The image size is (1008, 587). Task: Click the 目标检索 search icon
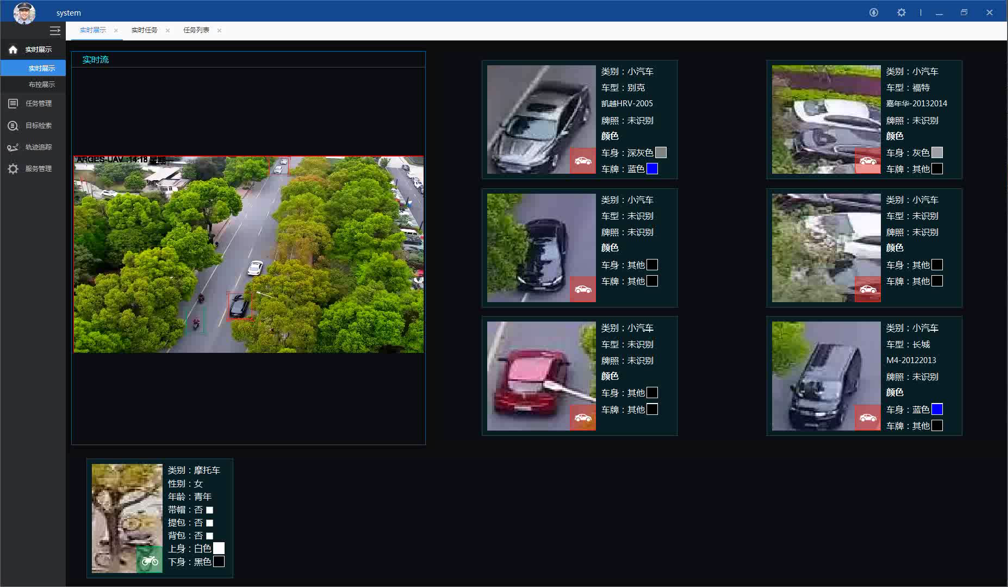pos(13,125)
